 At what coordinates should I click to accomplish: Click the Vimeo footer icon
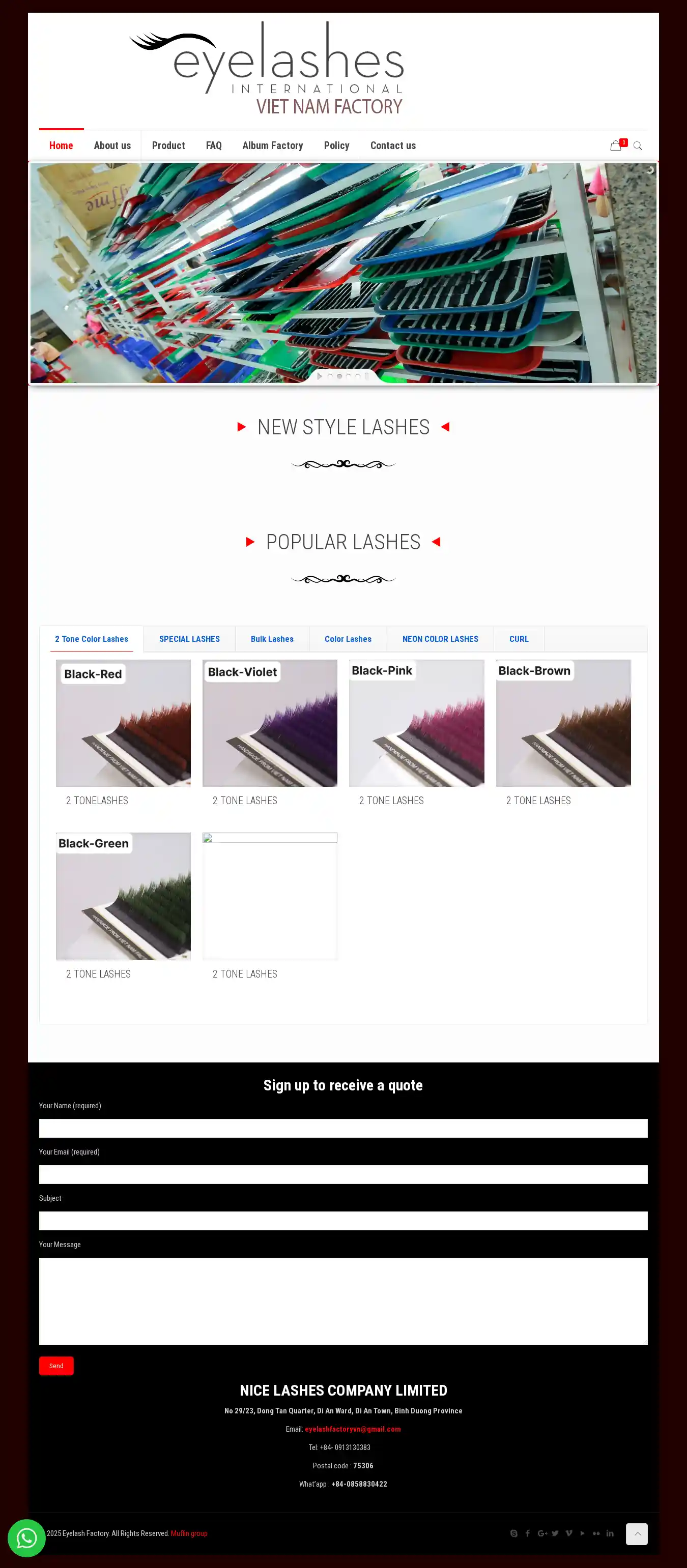click(569, 1533)
